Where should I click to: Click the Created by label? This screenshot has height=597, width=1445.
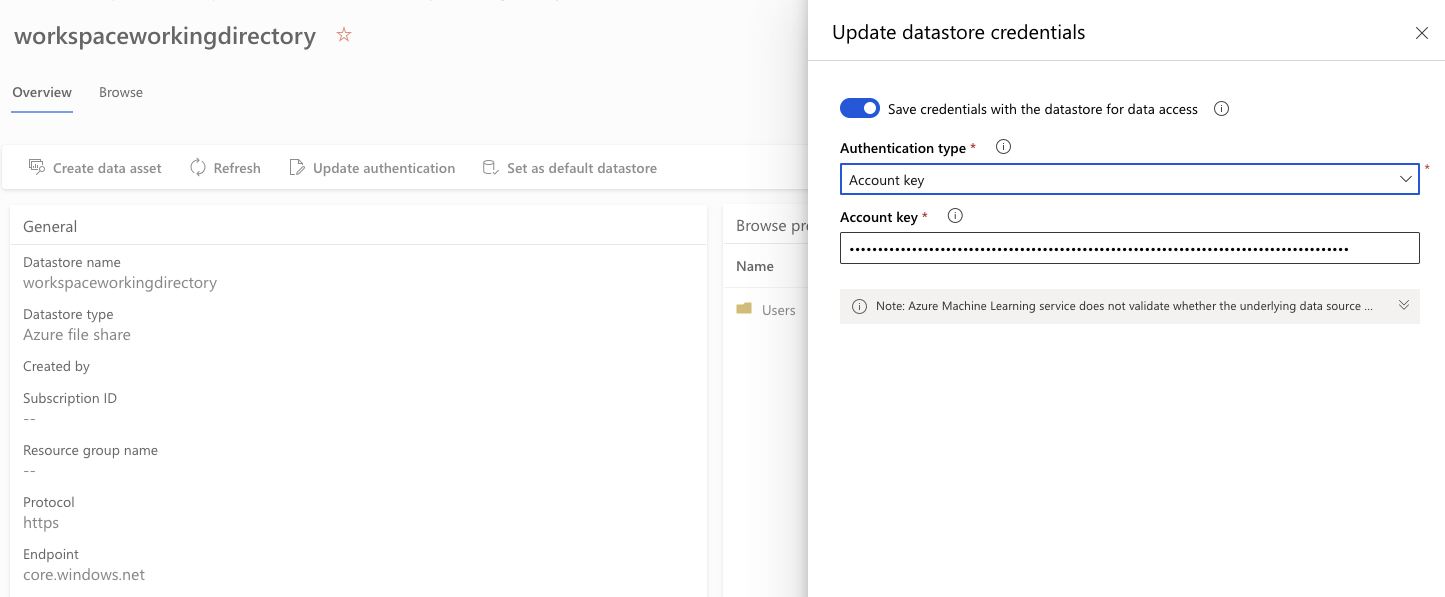click(56, 366)
